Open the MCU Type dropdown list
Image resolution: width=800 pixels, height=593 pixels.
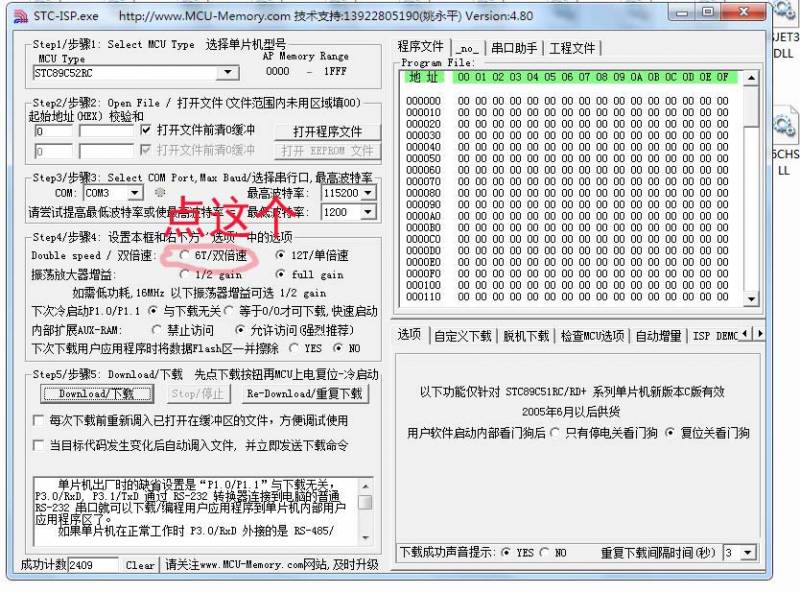229,72
